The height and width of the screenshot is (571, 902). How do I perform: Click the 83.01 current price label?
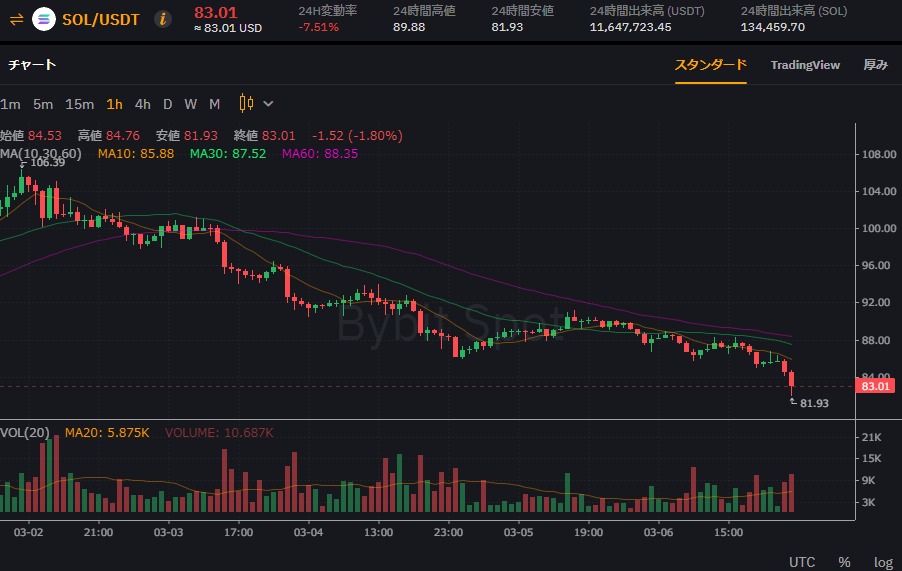(x=876, y=386)
